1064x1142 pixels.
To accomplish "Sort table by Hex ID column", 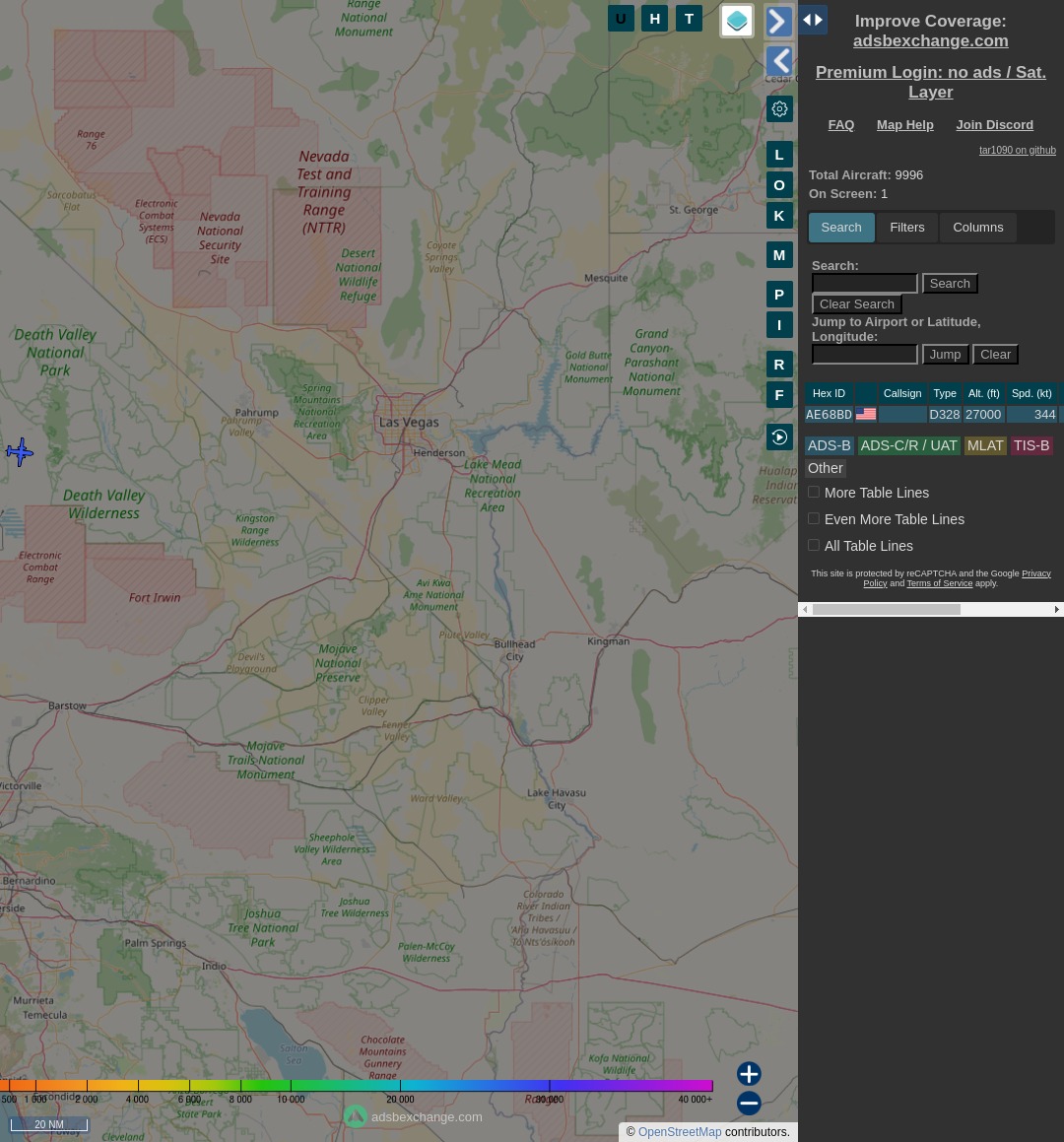I will [829, 393].
